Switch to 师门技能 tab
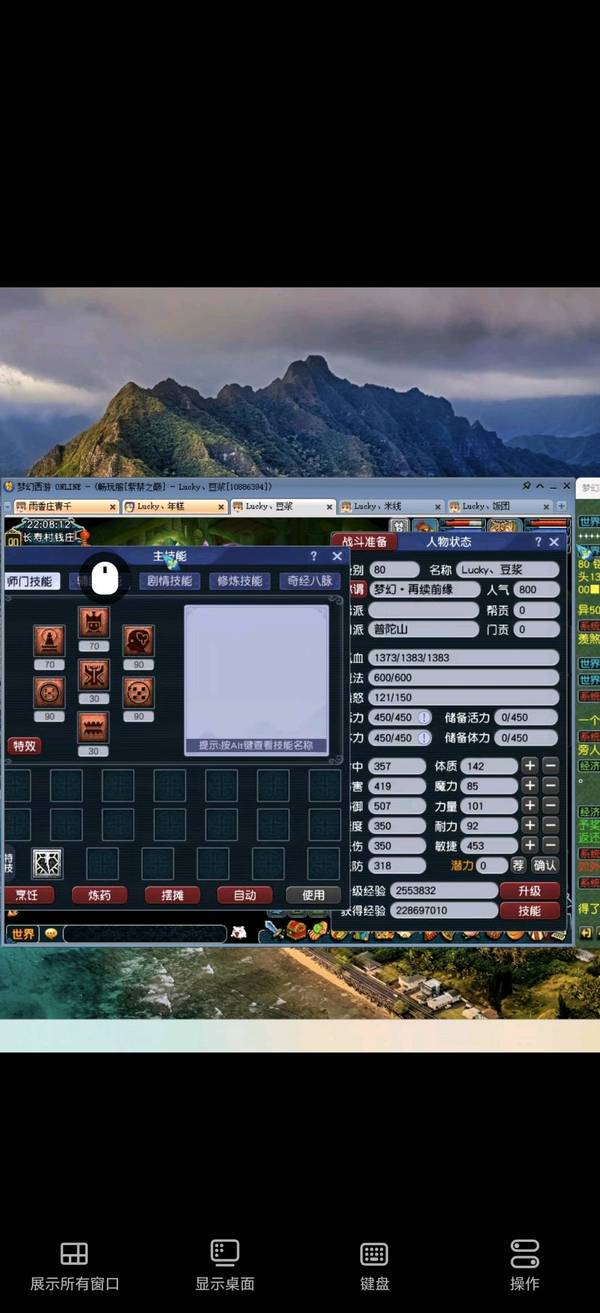The width and height of the screenshot is (600, 1313). pyautogui.click(x=32, y=581)
